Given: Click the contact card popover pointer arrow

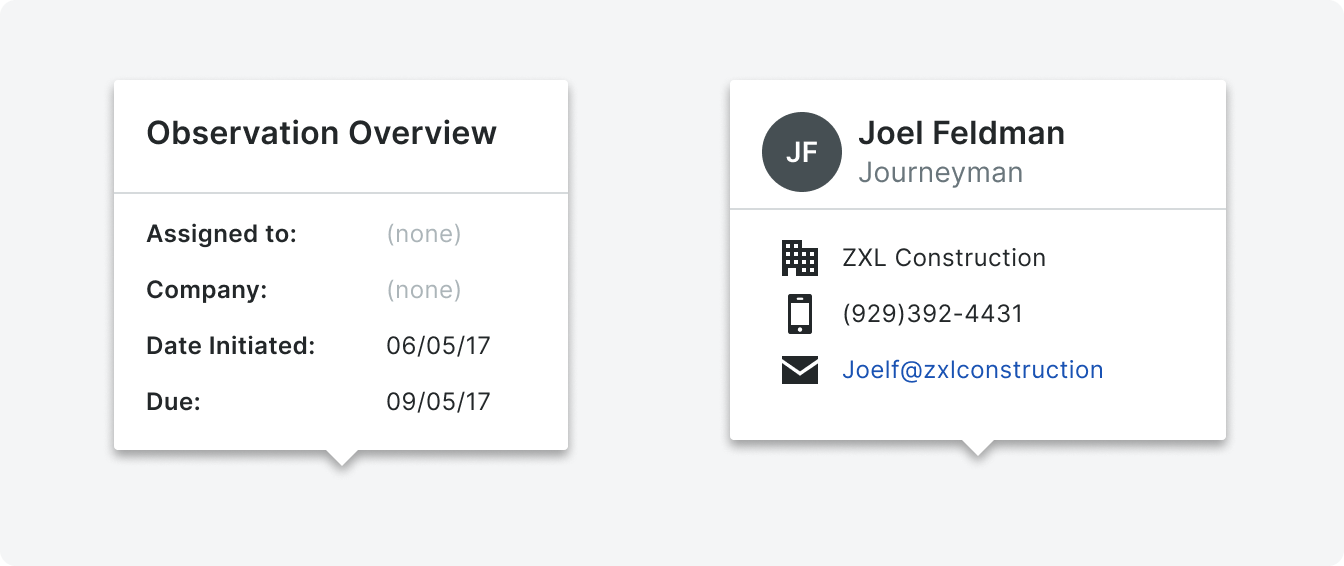Looking at the screenshot, I should click(977, 448).
